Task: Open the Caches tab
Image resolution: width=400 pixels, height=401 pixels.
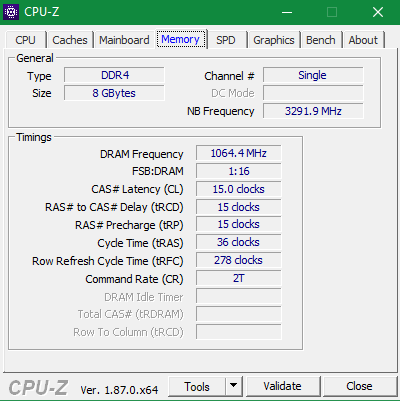Action: 70,40
